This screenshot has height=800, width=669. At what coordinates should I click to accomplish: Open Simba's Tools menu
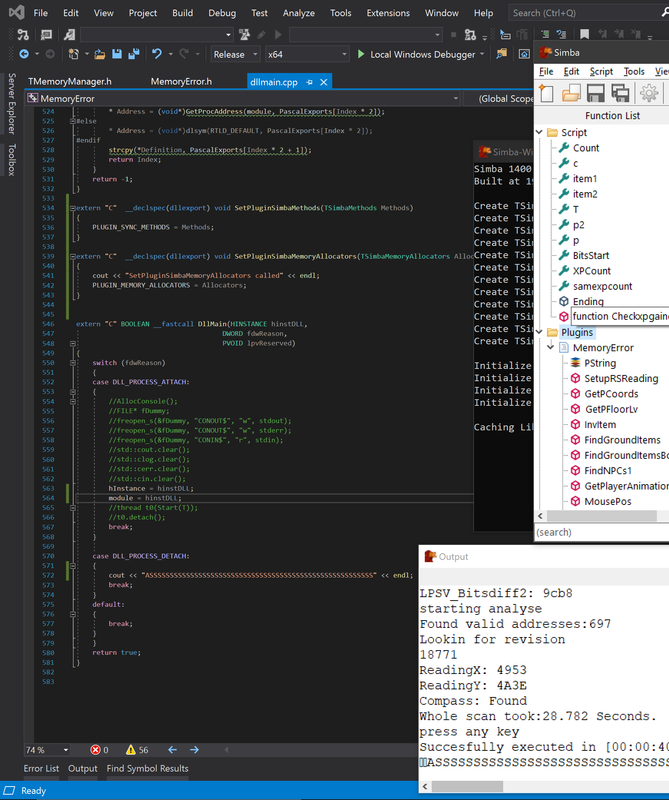(x=634, y=71)
